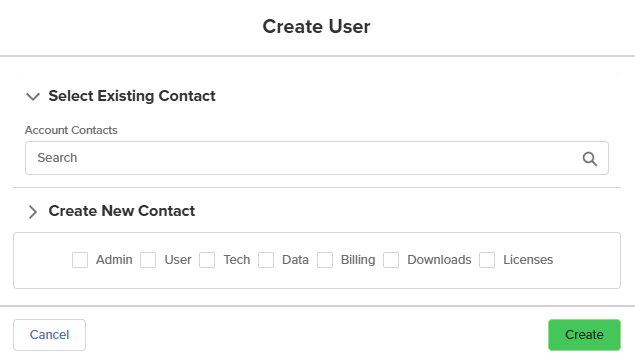Click the Select Existing Contact heading

(132, 96)
